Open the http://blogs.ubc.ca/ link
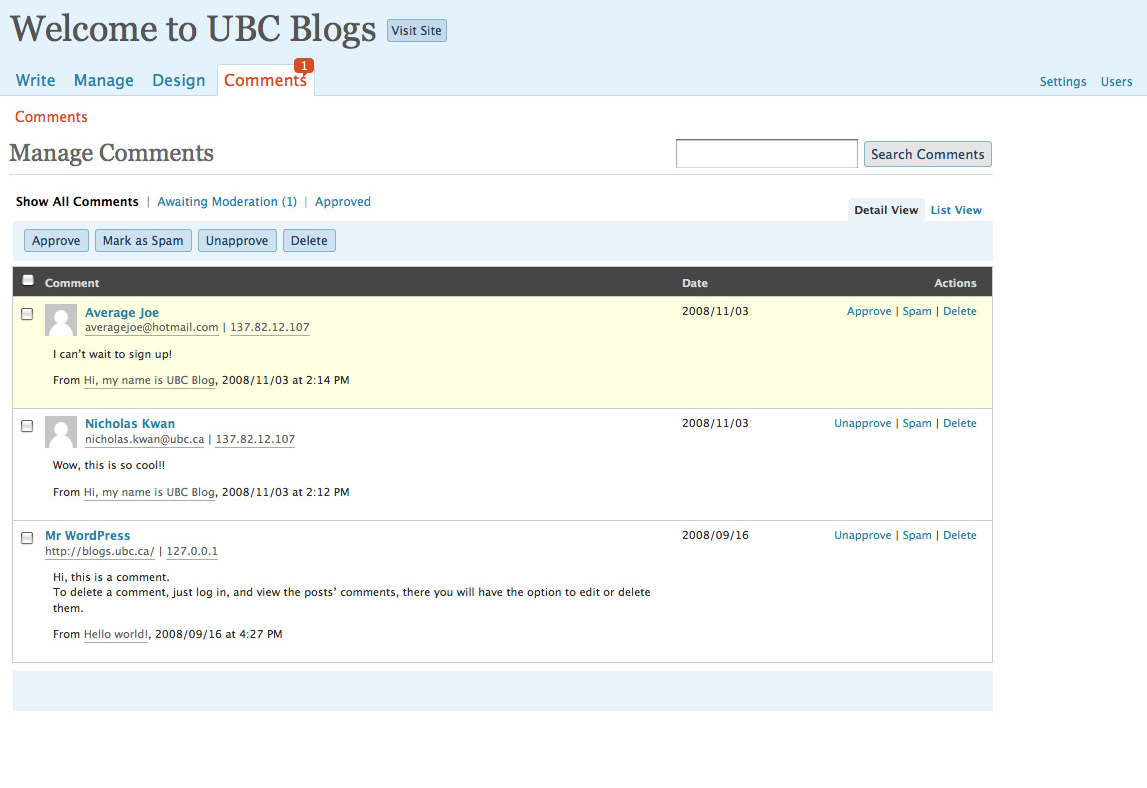The image size is (1147, 788). pos(99,551)
